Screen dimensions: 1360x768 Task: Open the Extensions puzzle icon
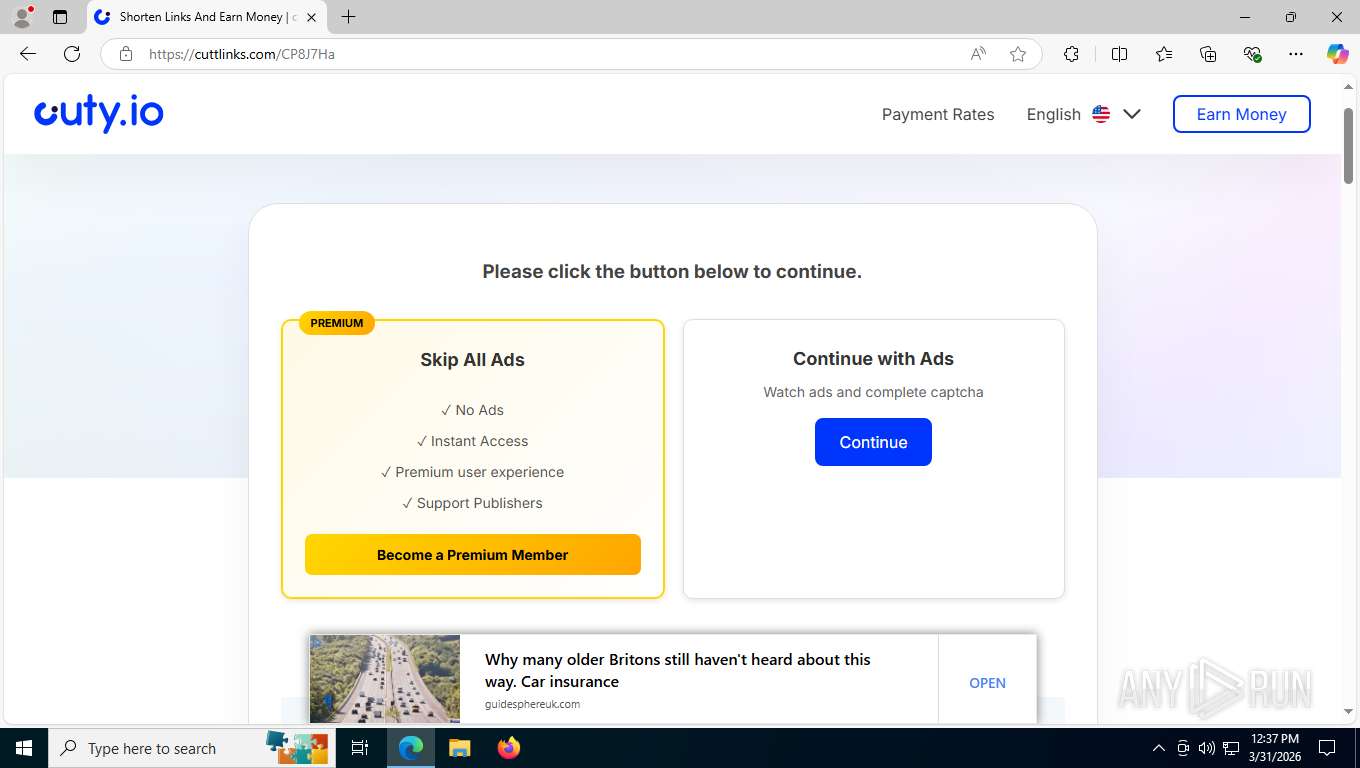(1071, 54)
